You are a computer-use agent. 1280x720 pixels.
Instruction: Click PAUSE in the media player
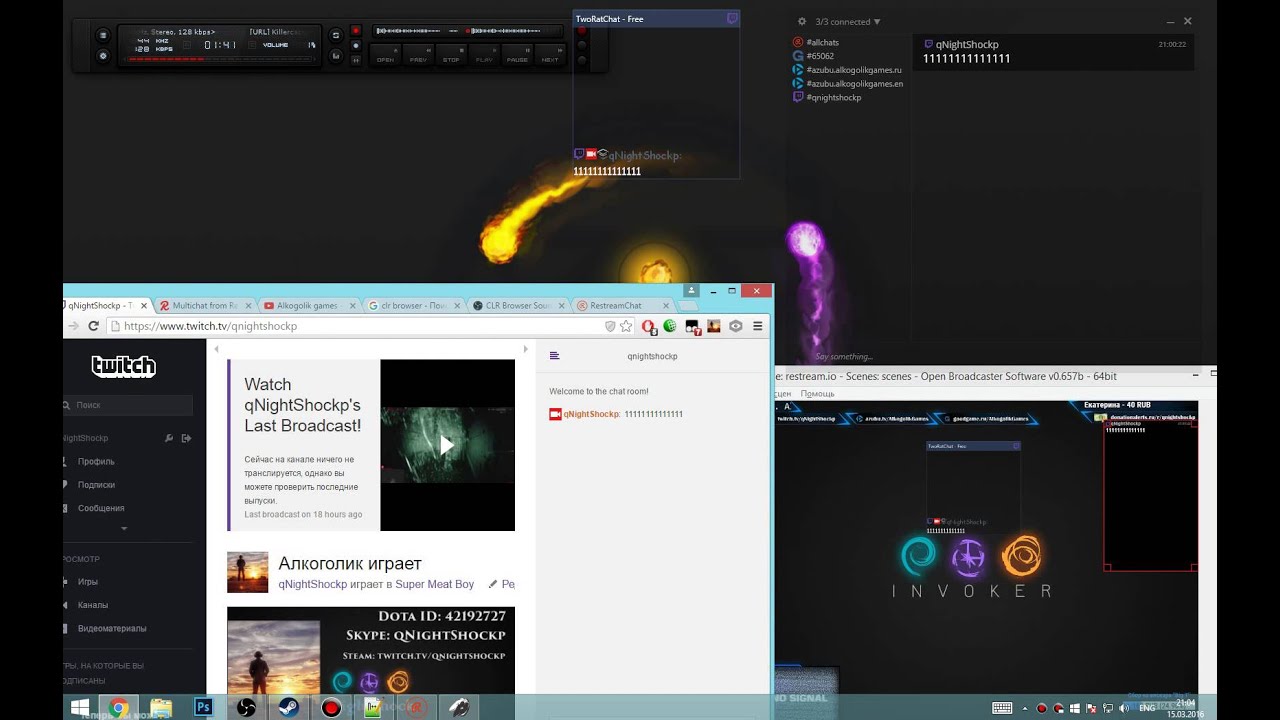517,54
